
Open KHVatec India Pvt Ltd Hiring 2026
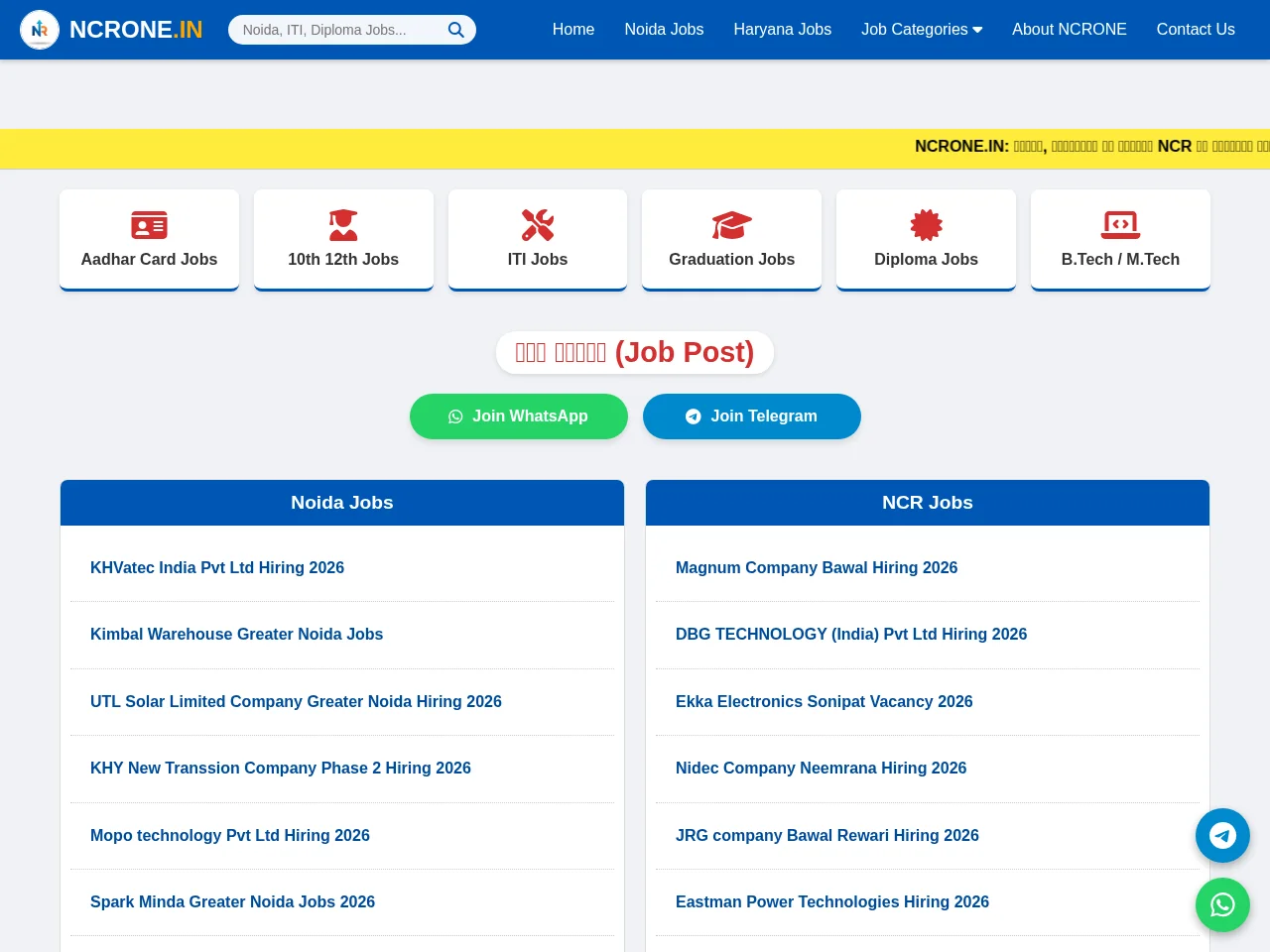217,567
